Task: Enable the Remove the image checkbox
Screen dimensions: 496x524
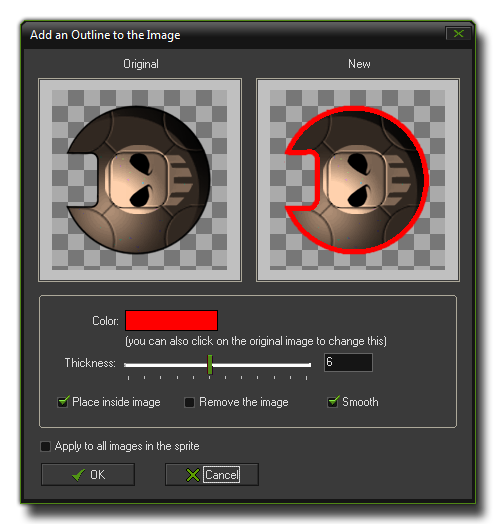Action: click(x=189, y=402)
